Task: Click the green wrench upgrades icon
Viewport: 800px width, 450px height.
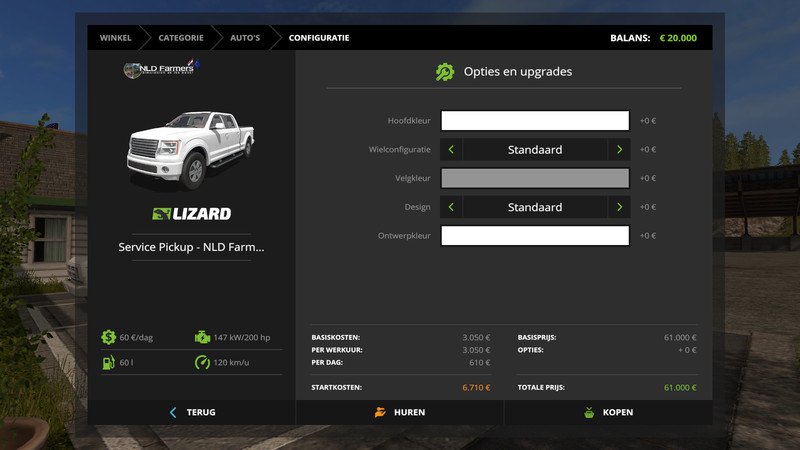Action: coord(445,72)
